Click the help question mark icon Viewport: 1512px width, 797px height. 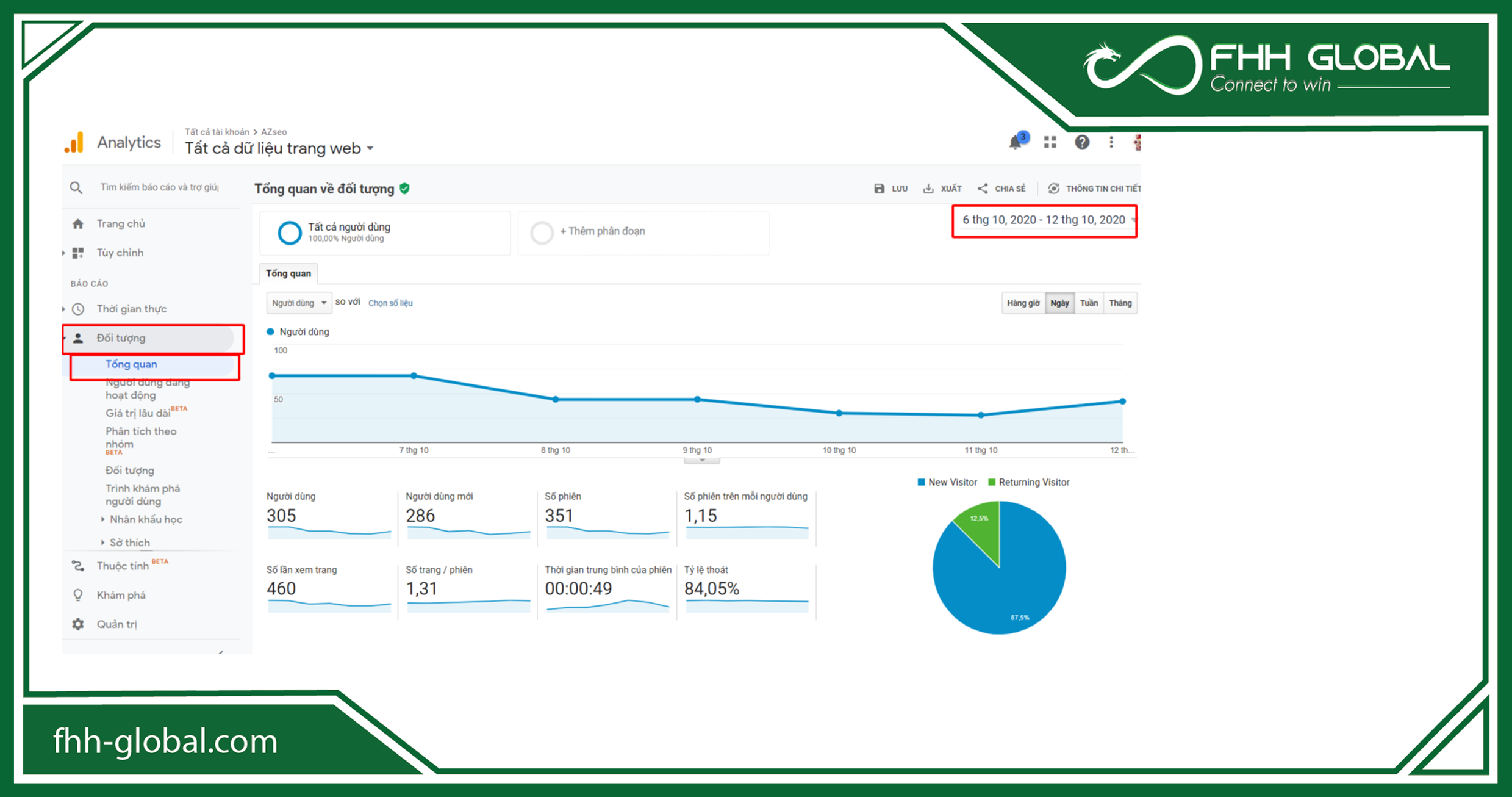coord(1082,142)
